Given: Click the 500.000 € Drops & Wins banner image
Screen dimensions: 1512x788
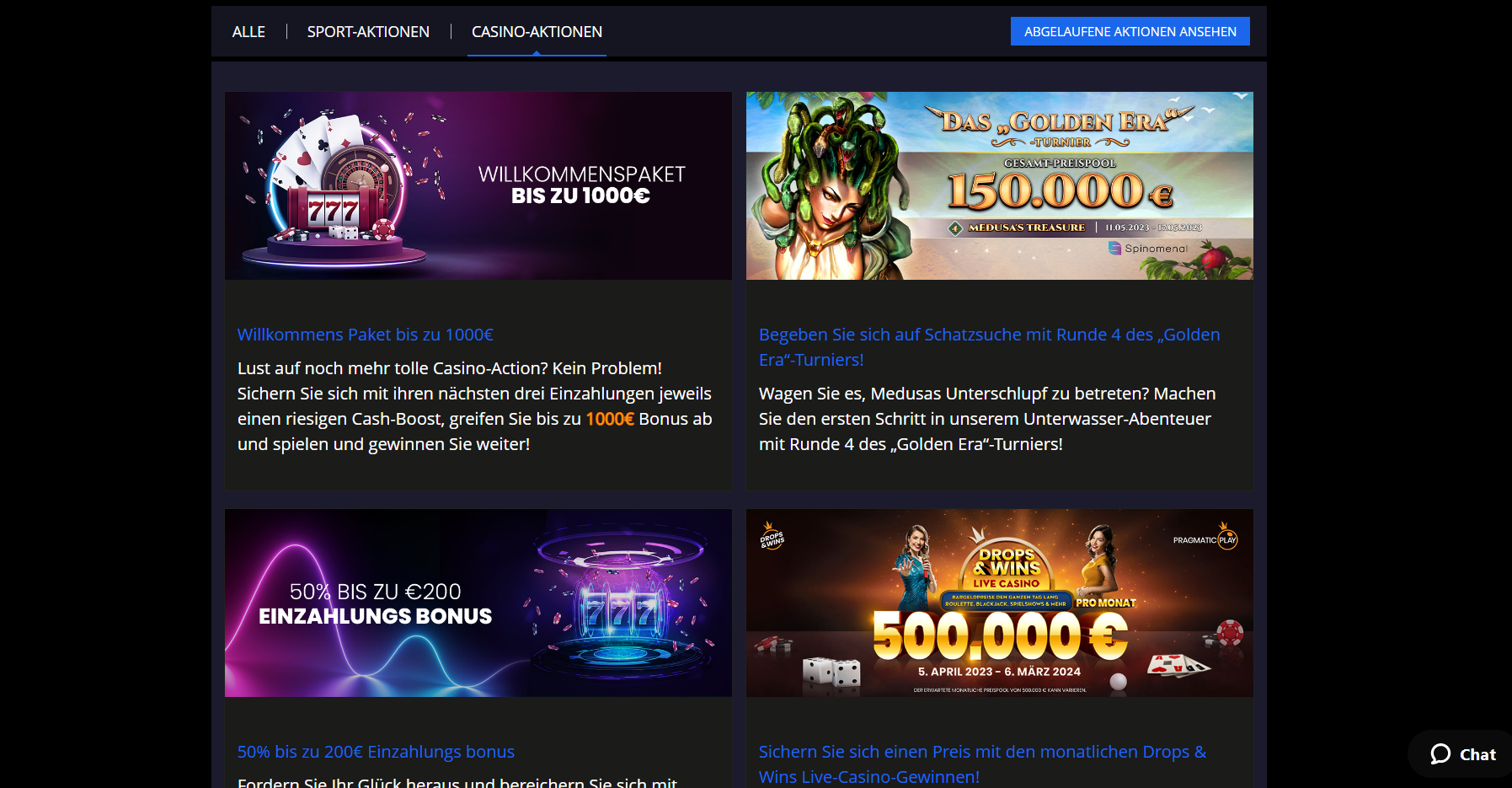Looking at the screenshot, I should pyautogui.click(x=1000, y=603).
